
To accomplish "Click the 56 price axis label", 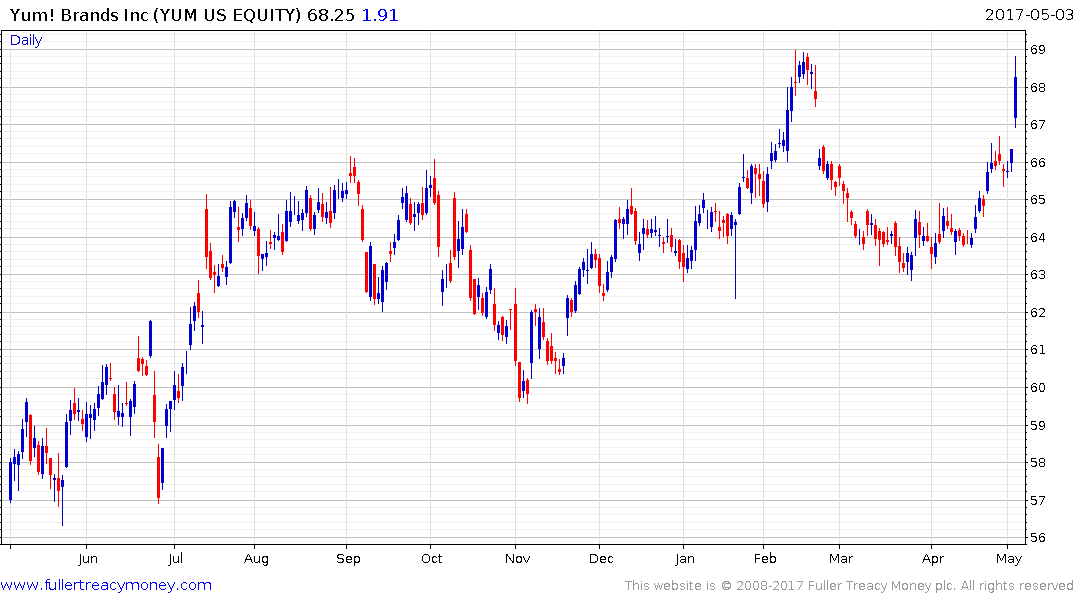I will 1037,538.
